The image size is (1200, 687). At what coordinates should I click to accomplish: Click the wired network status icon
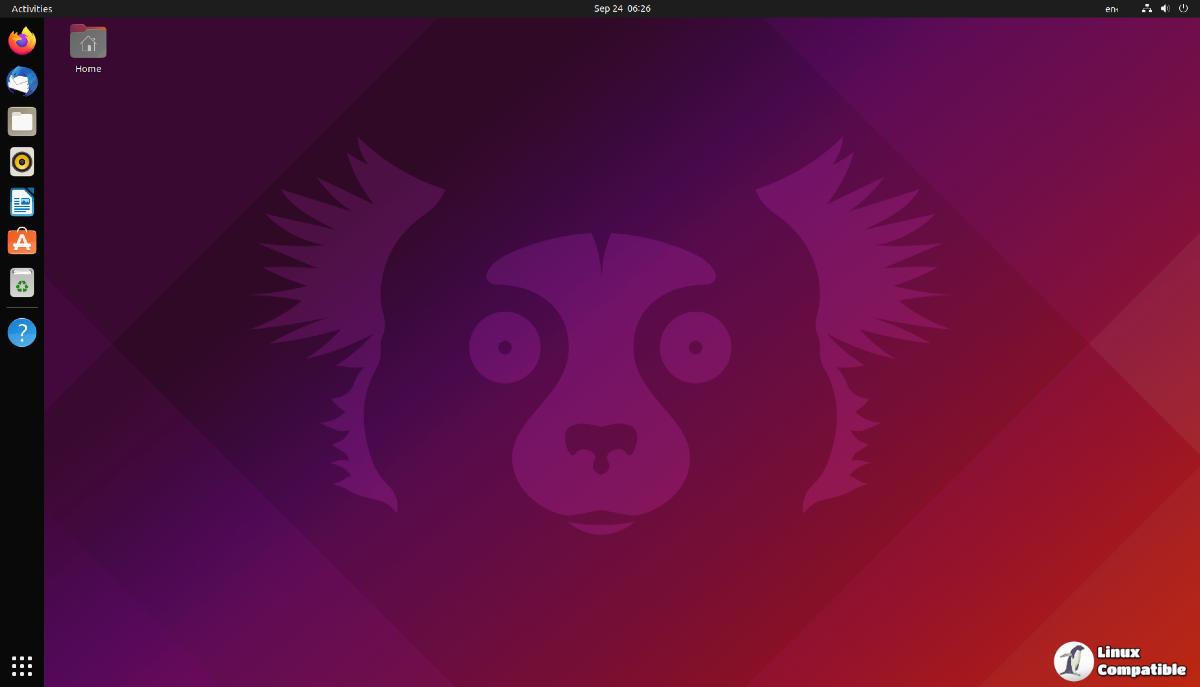click(1147, 9)
